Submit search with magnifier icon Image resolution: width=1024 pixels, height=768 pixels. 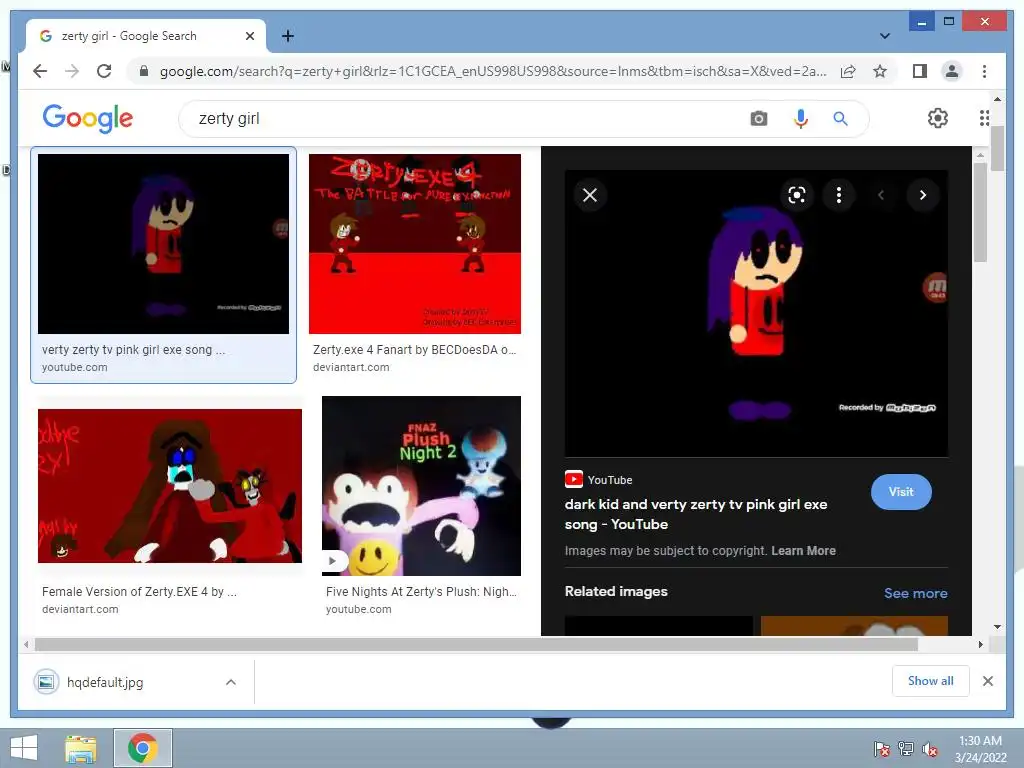(x=840, y=119)
